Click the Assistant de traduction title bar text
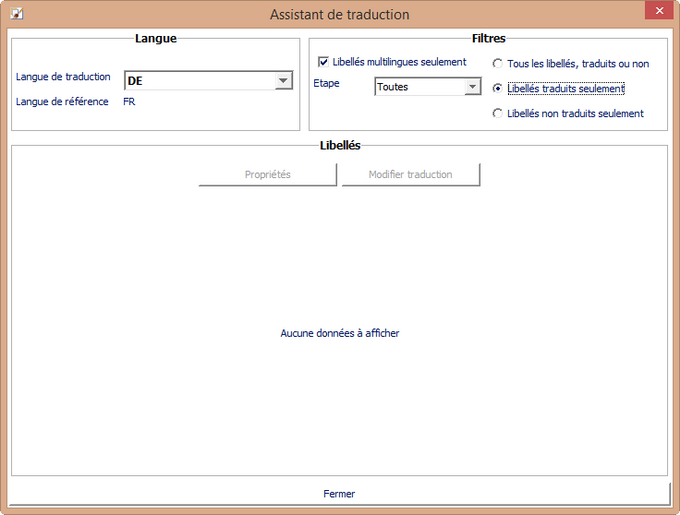The width and height of the screenshot is (680, 515). point(339,15)
